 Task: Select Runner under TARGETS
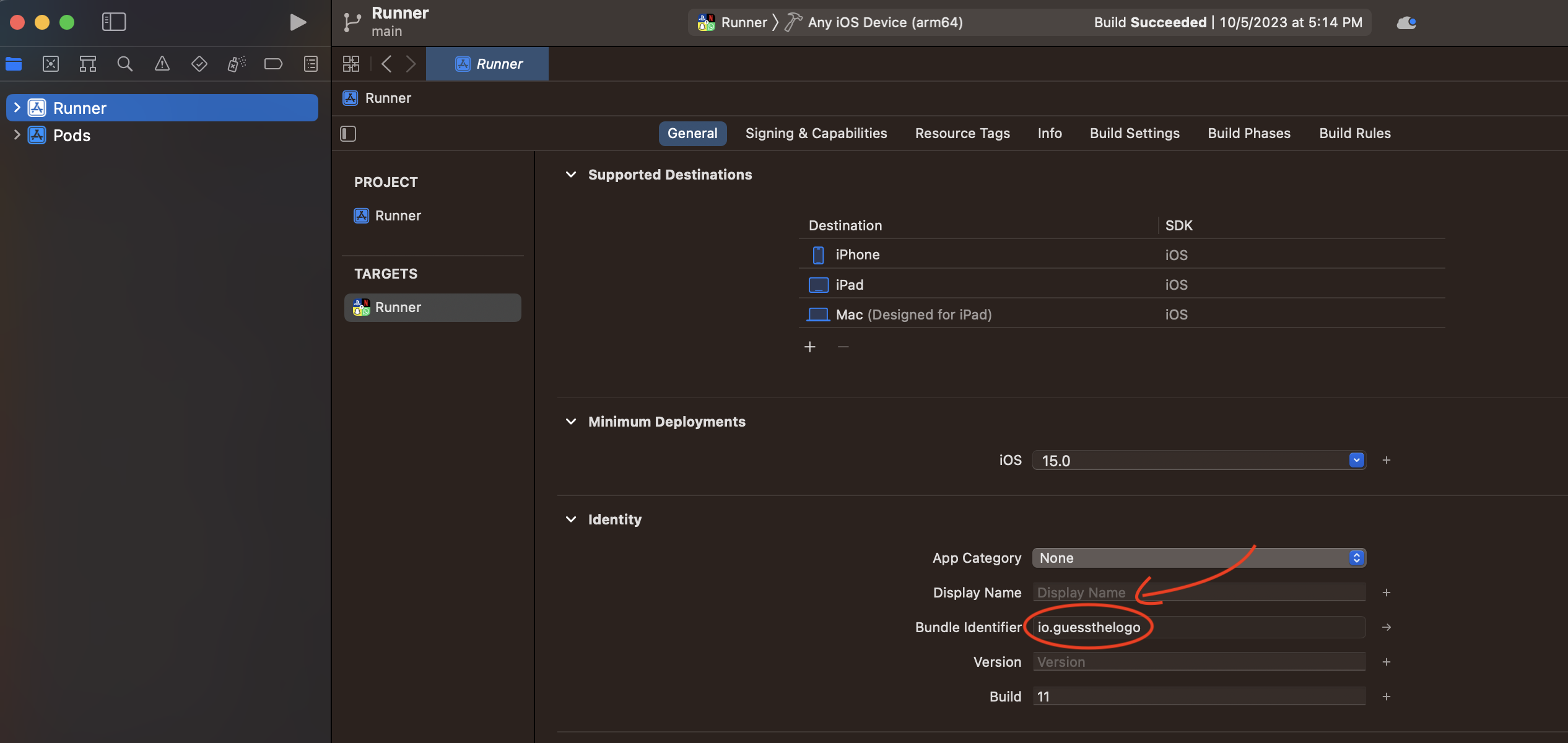[x=432, y=308]
